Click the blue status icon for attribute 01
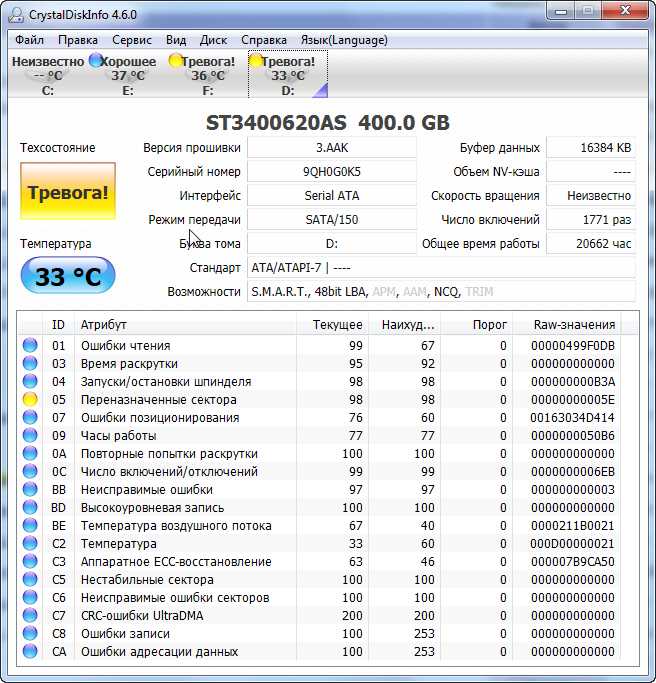 (x=30, y=345)
